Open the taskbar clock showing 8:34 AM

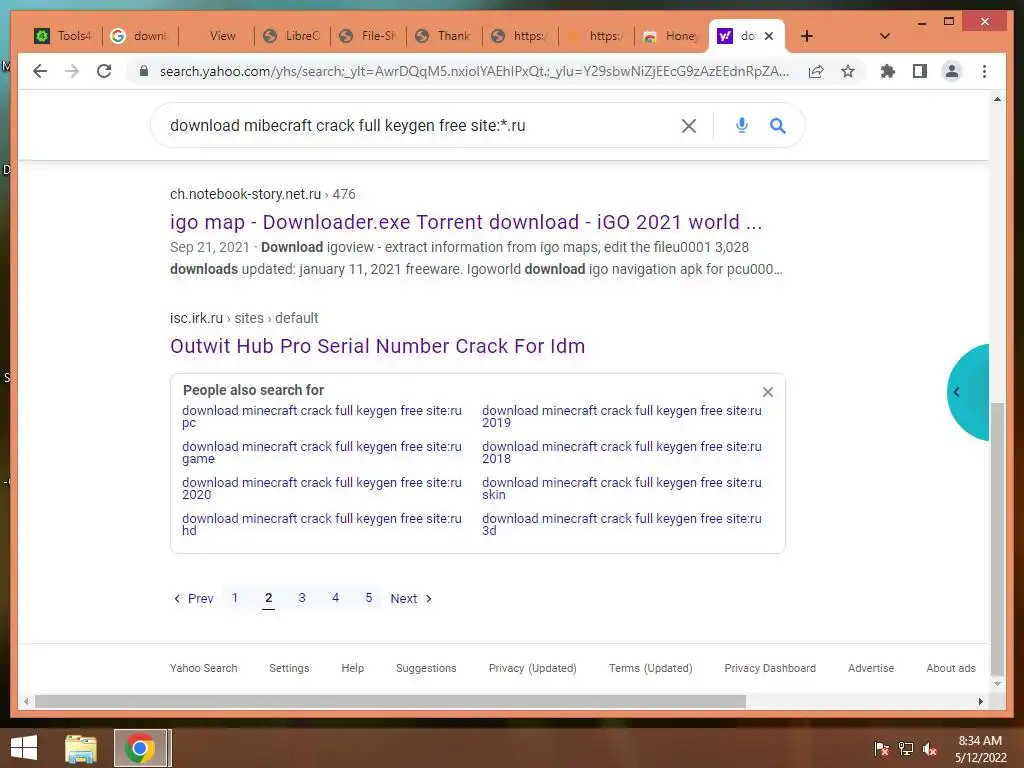pyautogui.click(x=980, y=749)
